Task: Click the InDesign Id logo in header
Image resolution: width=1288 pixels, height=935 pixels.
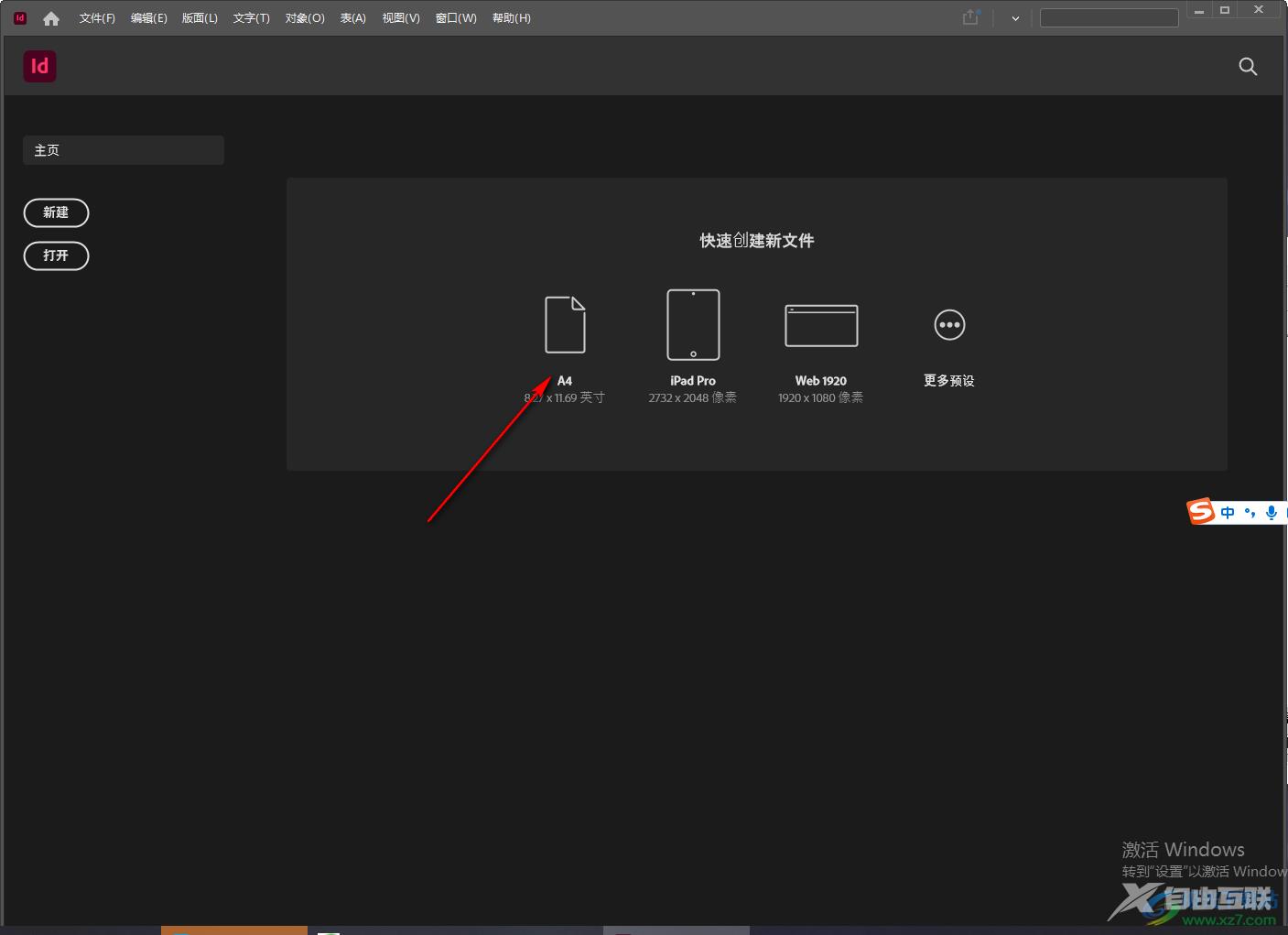Action: pos(39,66)
